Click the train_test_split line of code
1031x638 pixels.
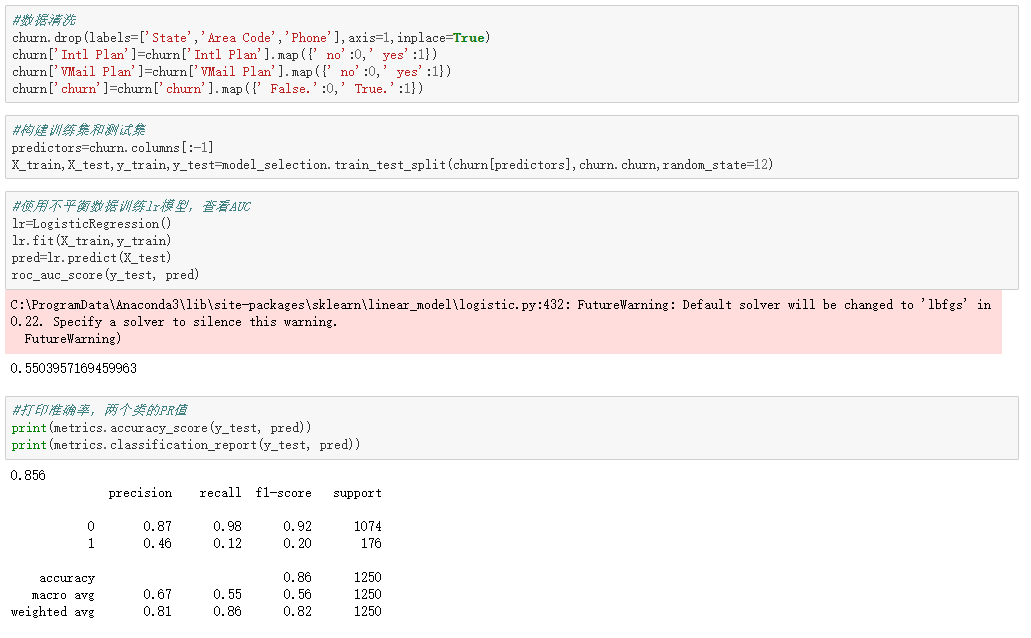click(x=392, y=164)
